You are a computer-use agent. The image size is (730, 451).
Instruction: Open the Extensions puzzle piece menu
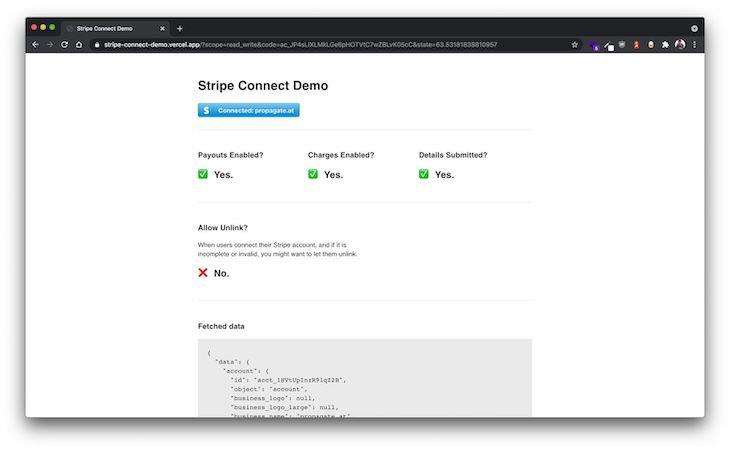[x=665, y=45]
